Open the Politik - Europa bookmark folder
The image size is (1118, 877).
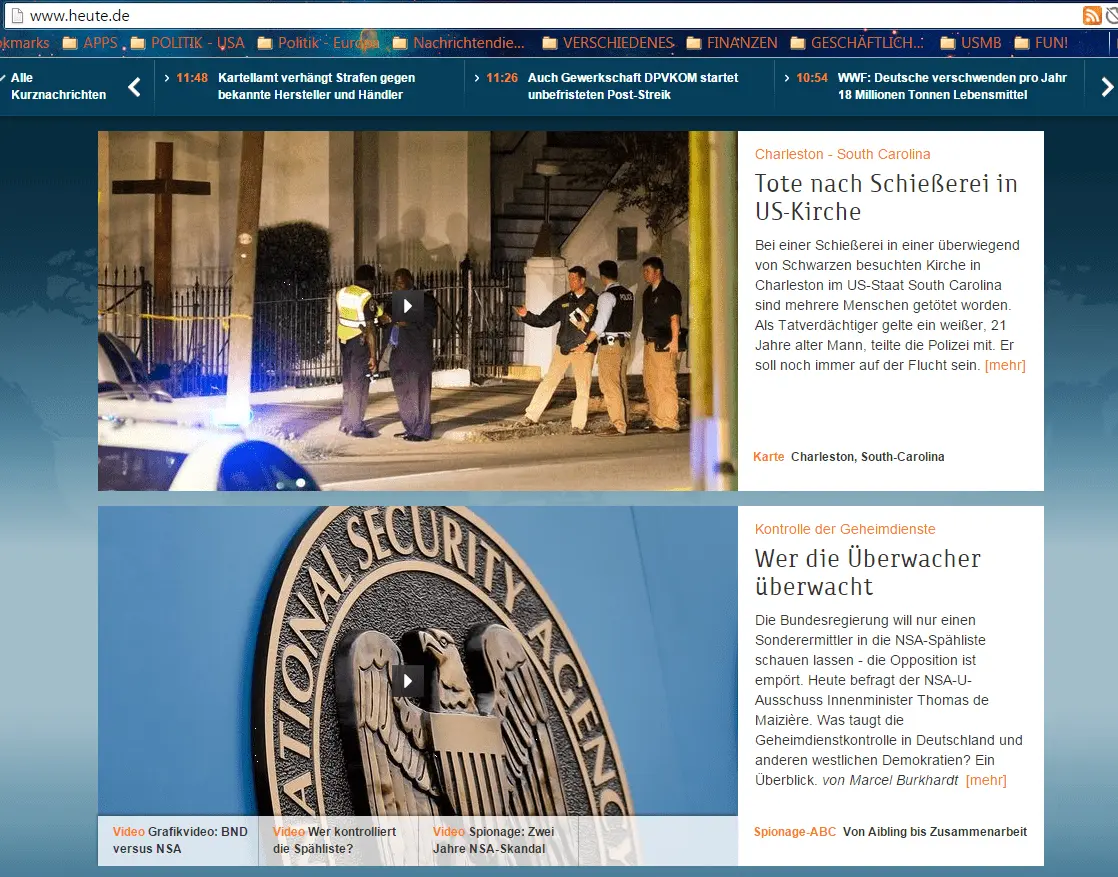point(318,43)
